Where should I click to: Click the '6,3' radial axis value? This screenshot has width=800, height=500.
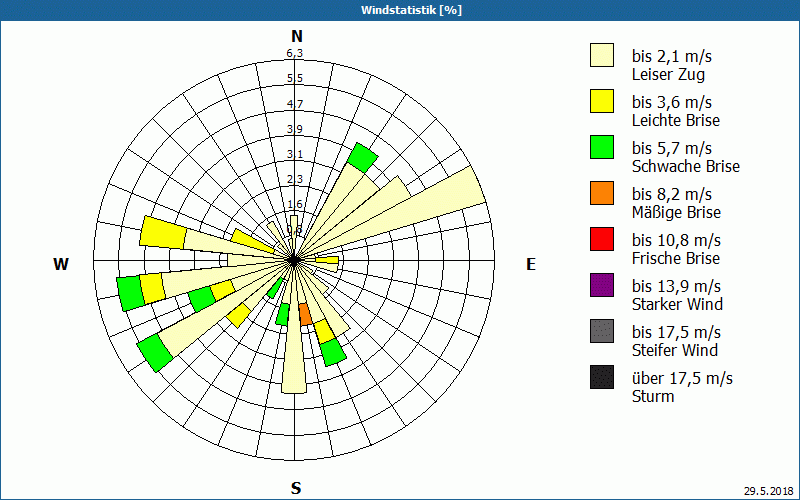tap(295, 54)
